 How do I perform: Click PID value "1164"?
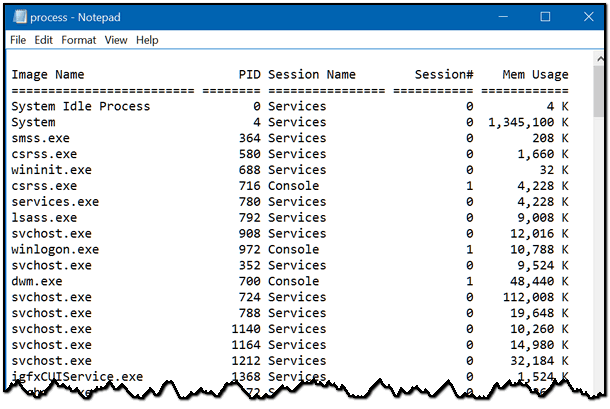[246, 345]
